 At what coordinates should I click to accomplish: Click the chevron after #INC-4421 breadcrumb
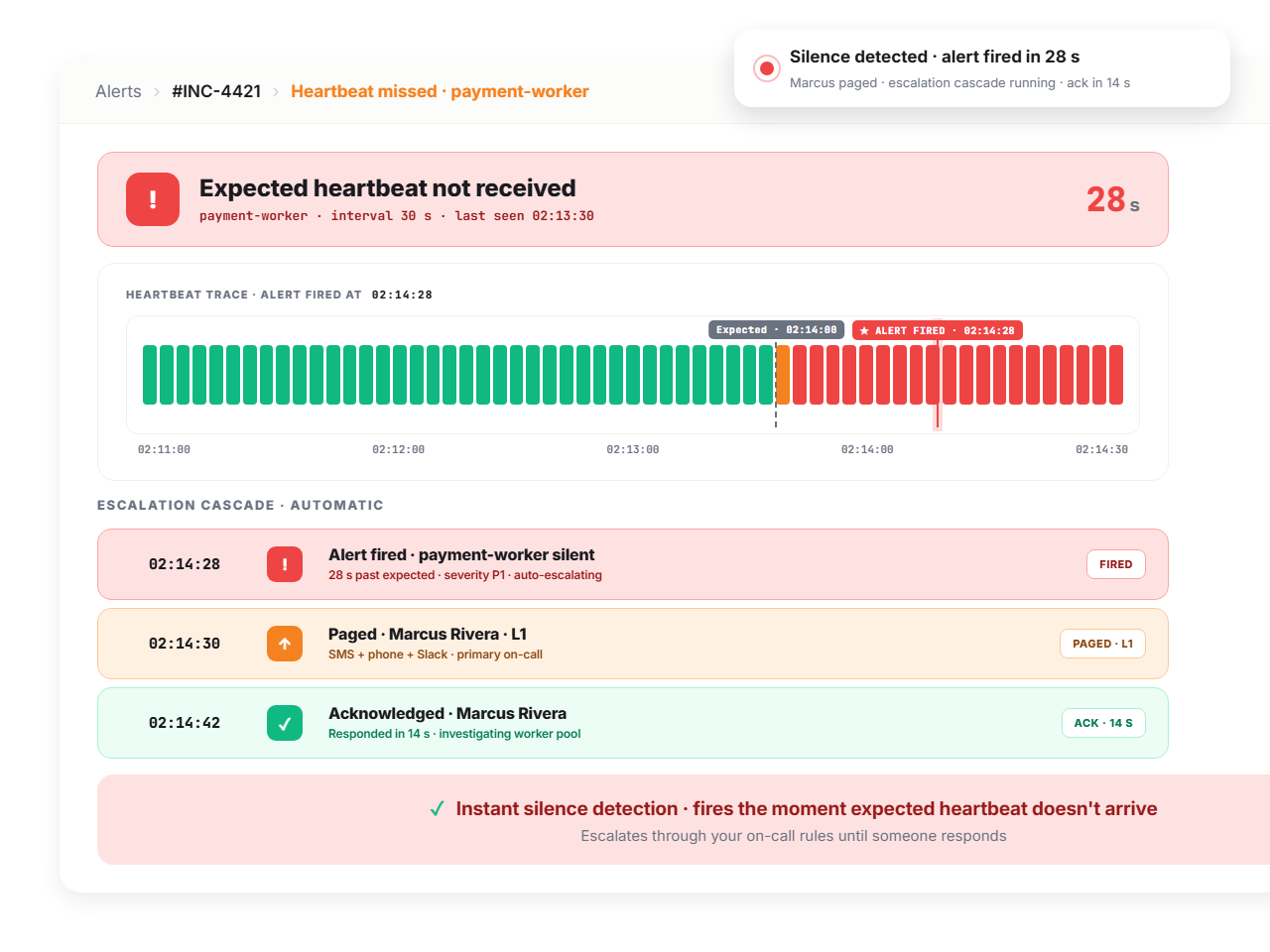click(276, 92)
